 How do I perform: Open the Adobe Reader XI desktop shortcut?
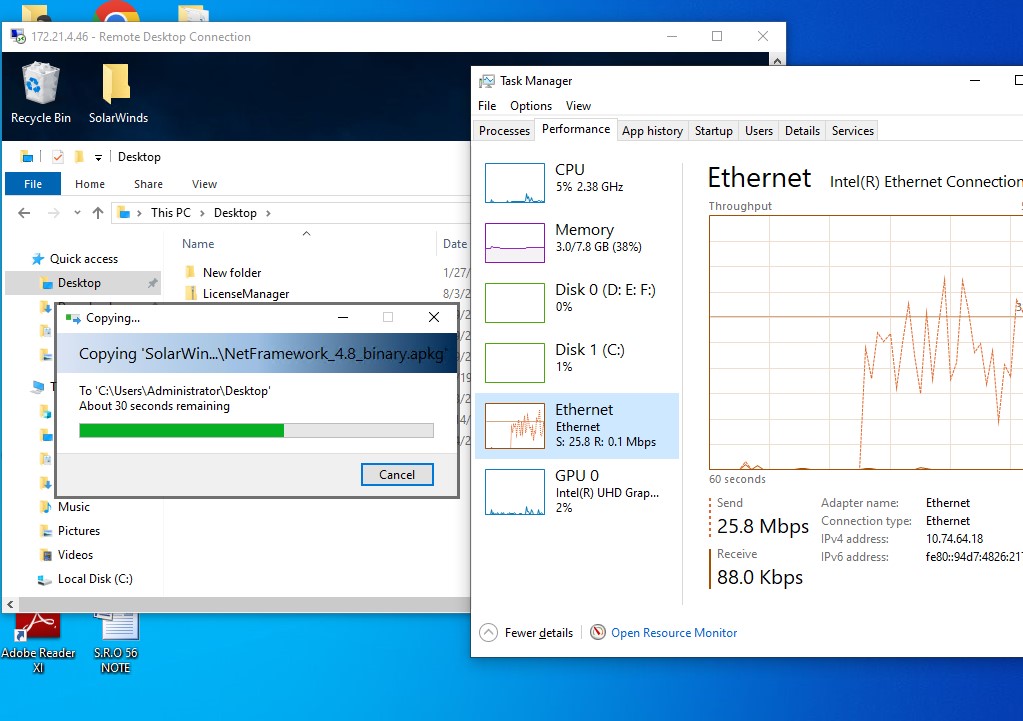coord(38,643)
